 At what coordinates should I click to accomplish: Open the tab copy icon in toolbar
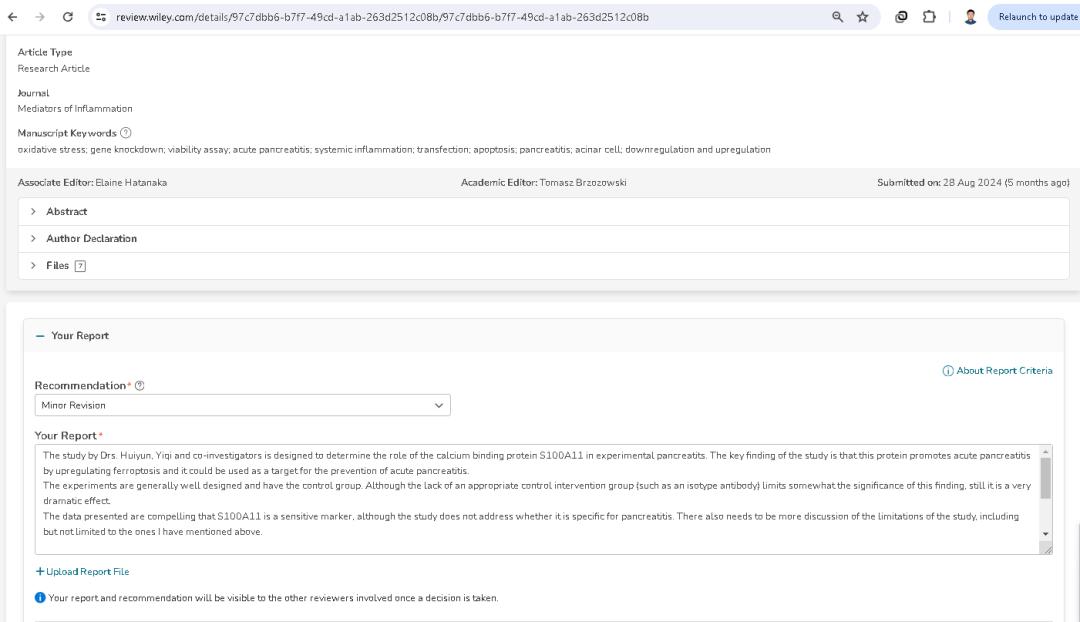pyautogui.click(x=901, y=17)
